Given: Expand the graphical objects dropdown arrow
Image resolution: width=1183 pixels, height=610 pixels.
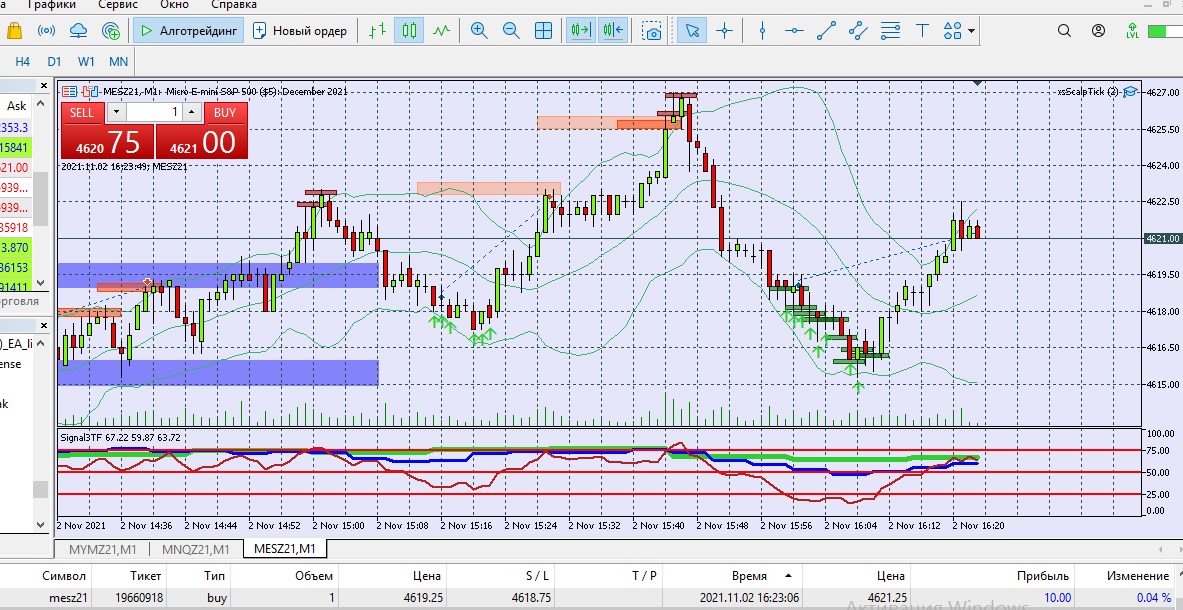Looking at the screenshot, I should [972, 31].
